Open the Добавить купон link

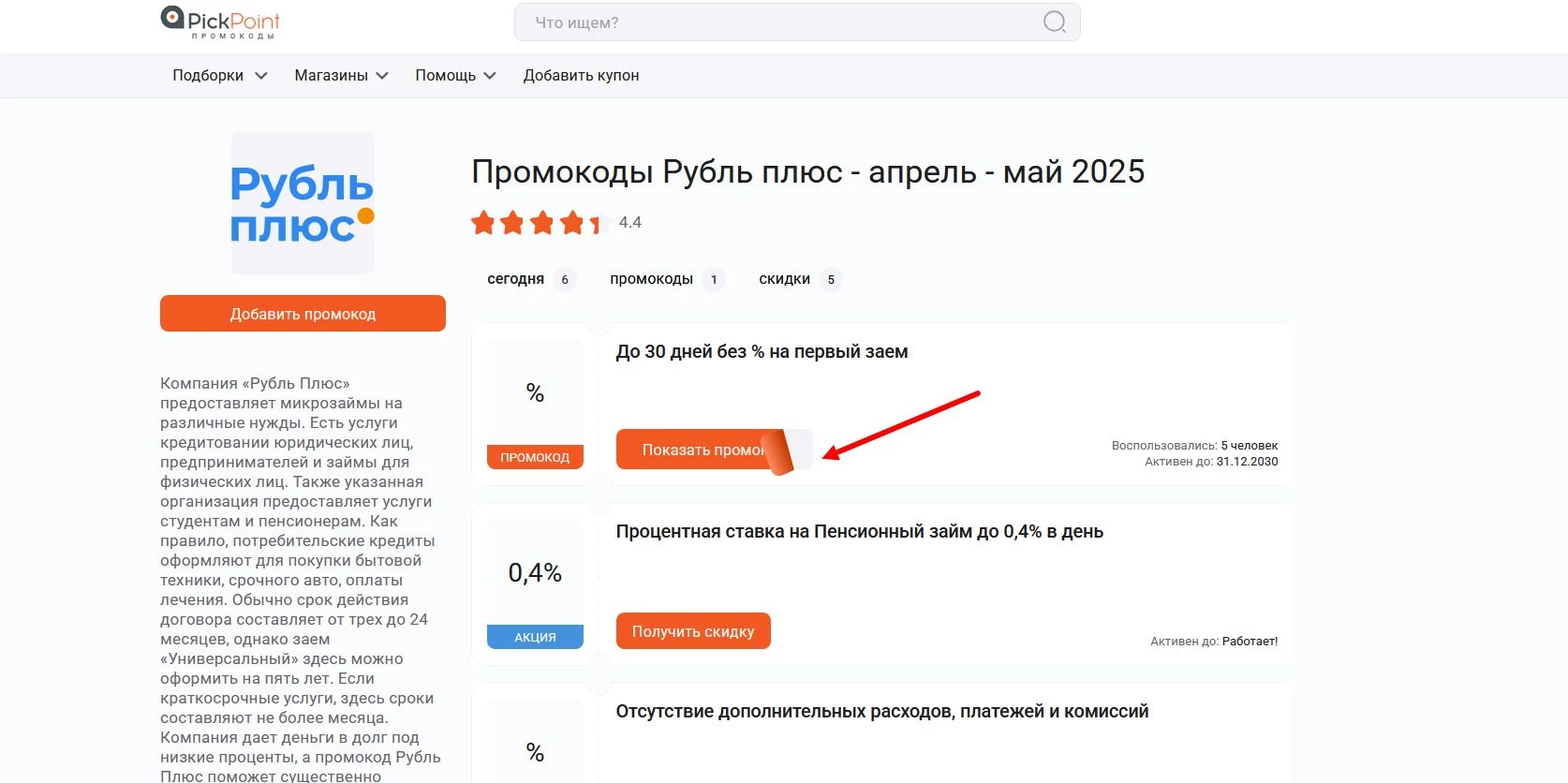click(x=581, y=76)
